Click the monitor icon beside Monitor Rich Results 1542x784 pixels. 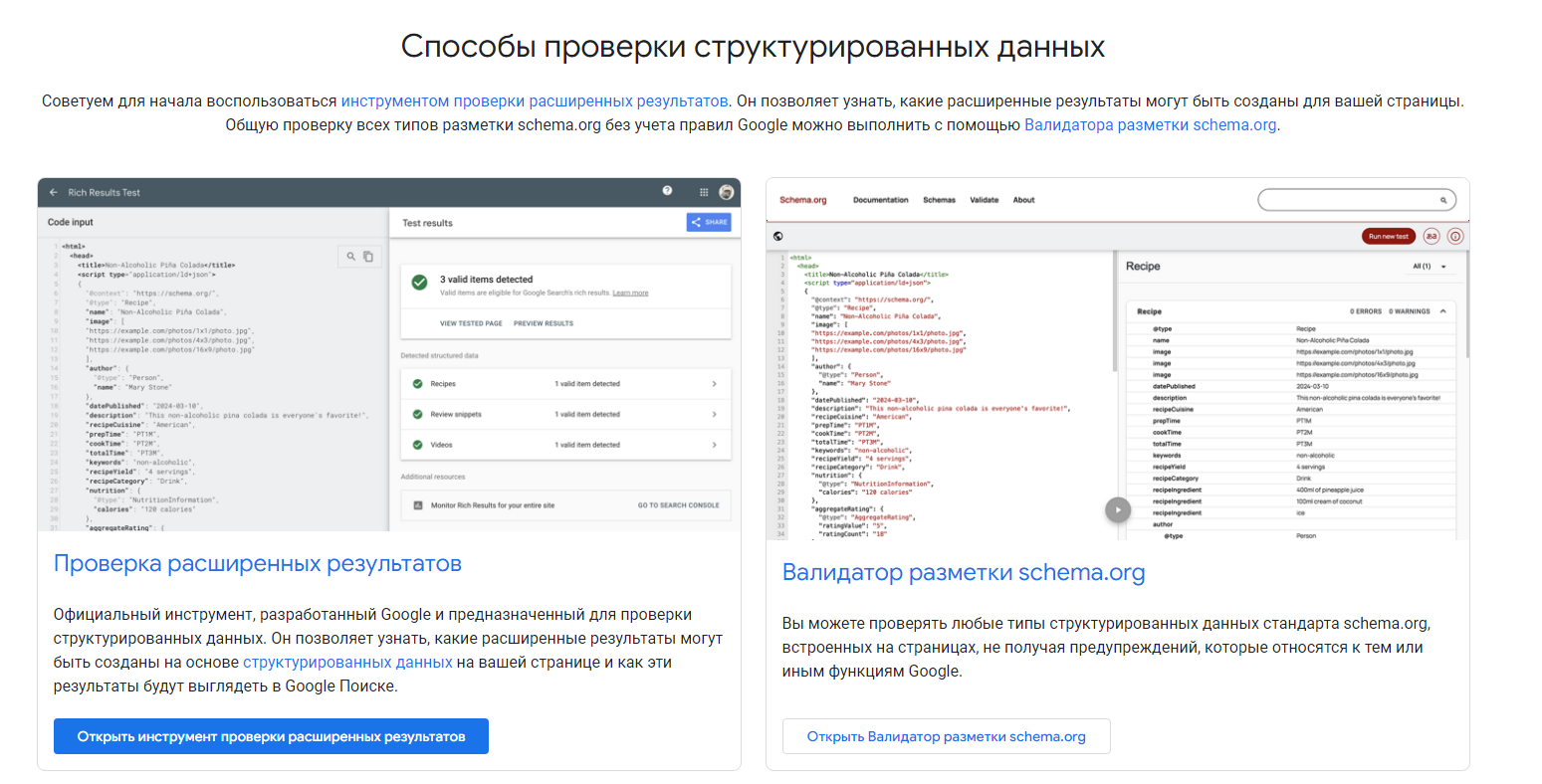(418, 505)
